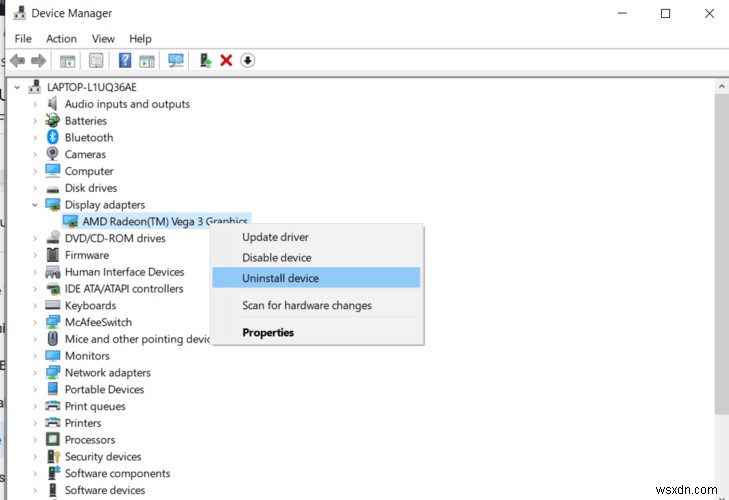Click the vertical scrollbar up arrow
Screen dimensions: 729x500
[x=722, y=87]
